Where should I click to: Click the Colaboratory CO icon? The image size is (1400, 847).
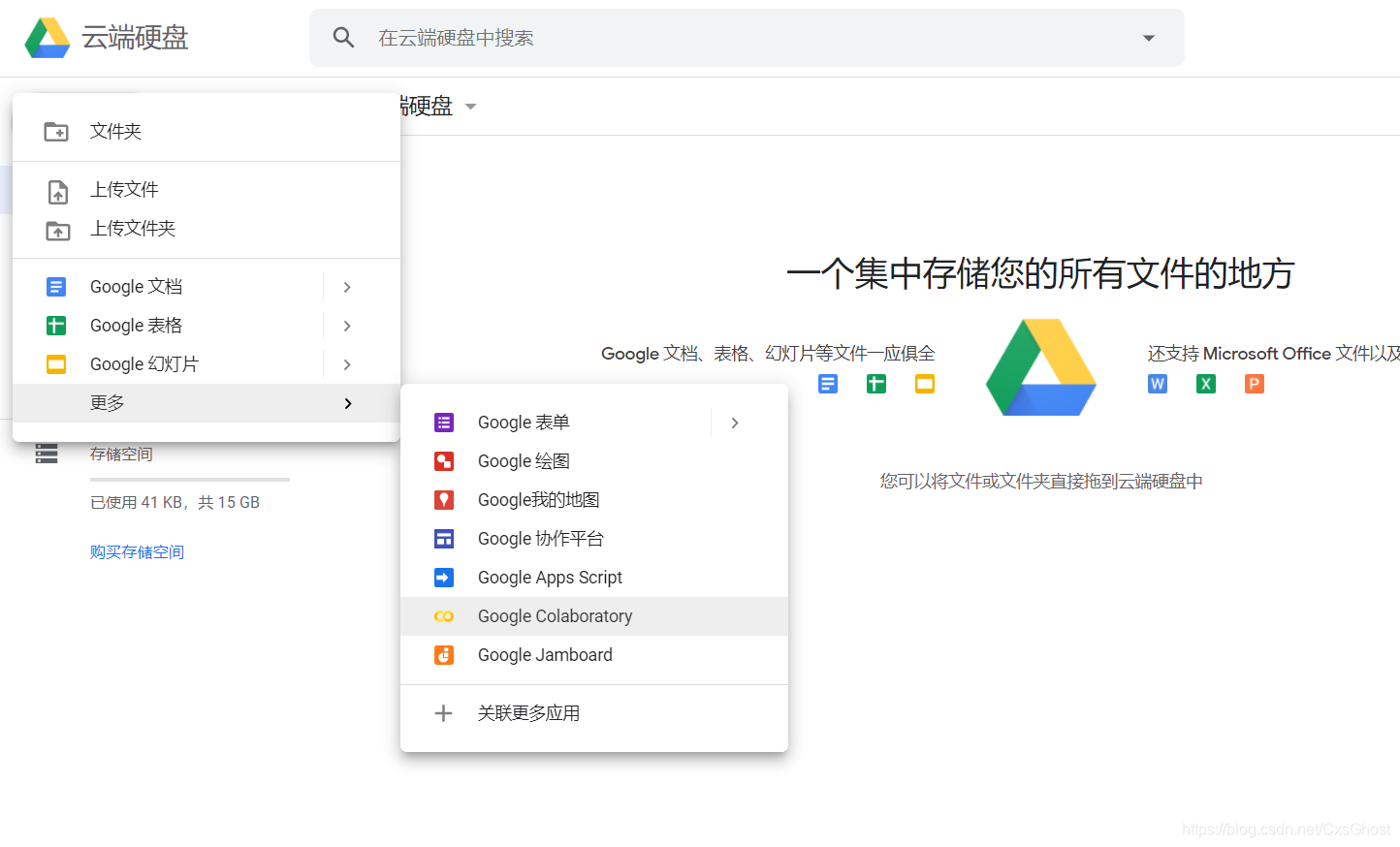(x=444, y=616)
